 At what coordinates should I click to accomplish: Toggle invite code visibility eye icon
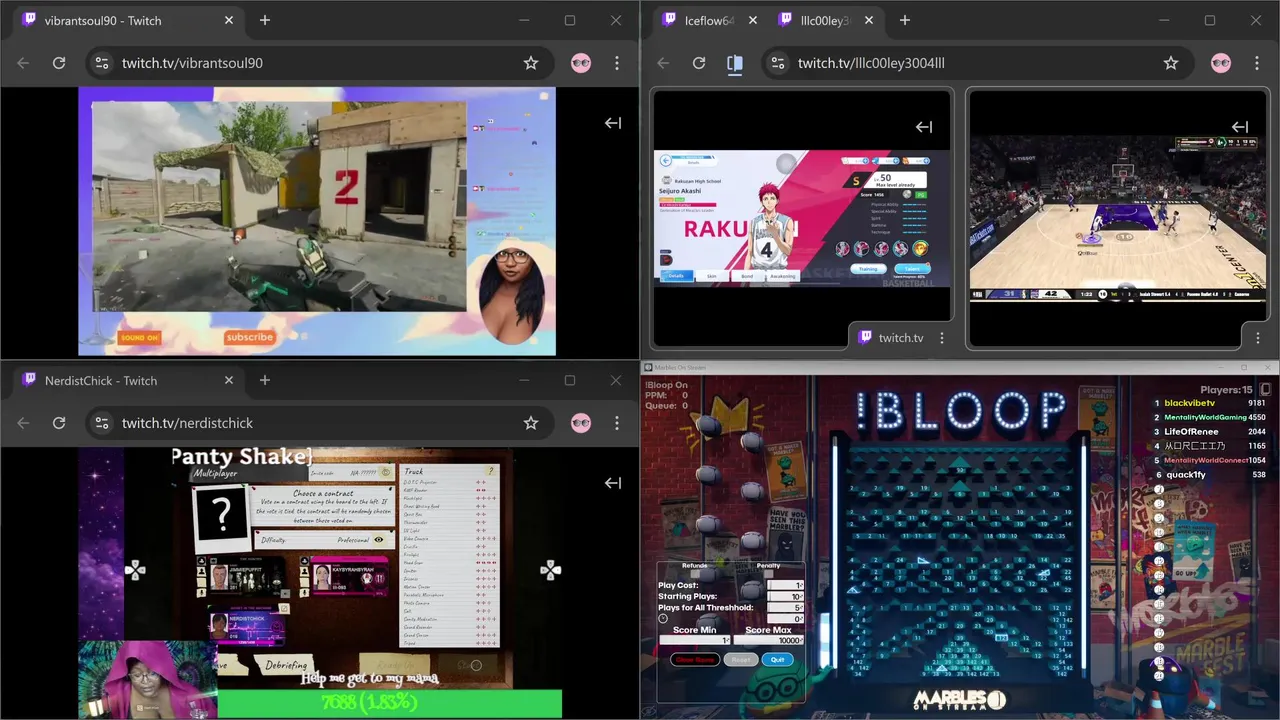[385, 472]
